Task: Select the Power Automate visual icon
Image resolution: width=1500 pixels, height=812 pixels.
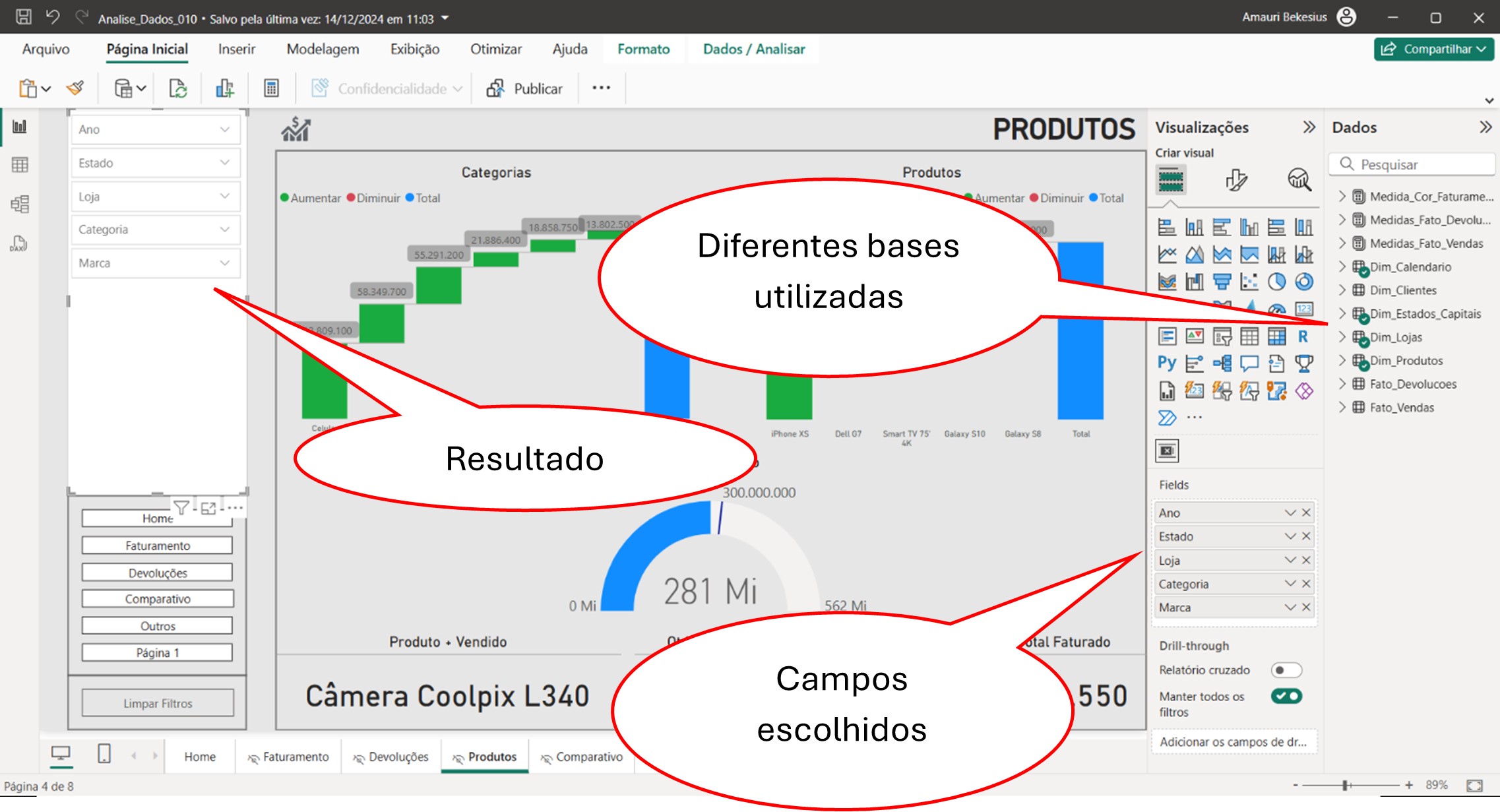Action: point(1166,418)
